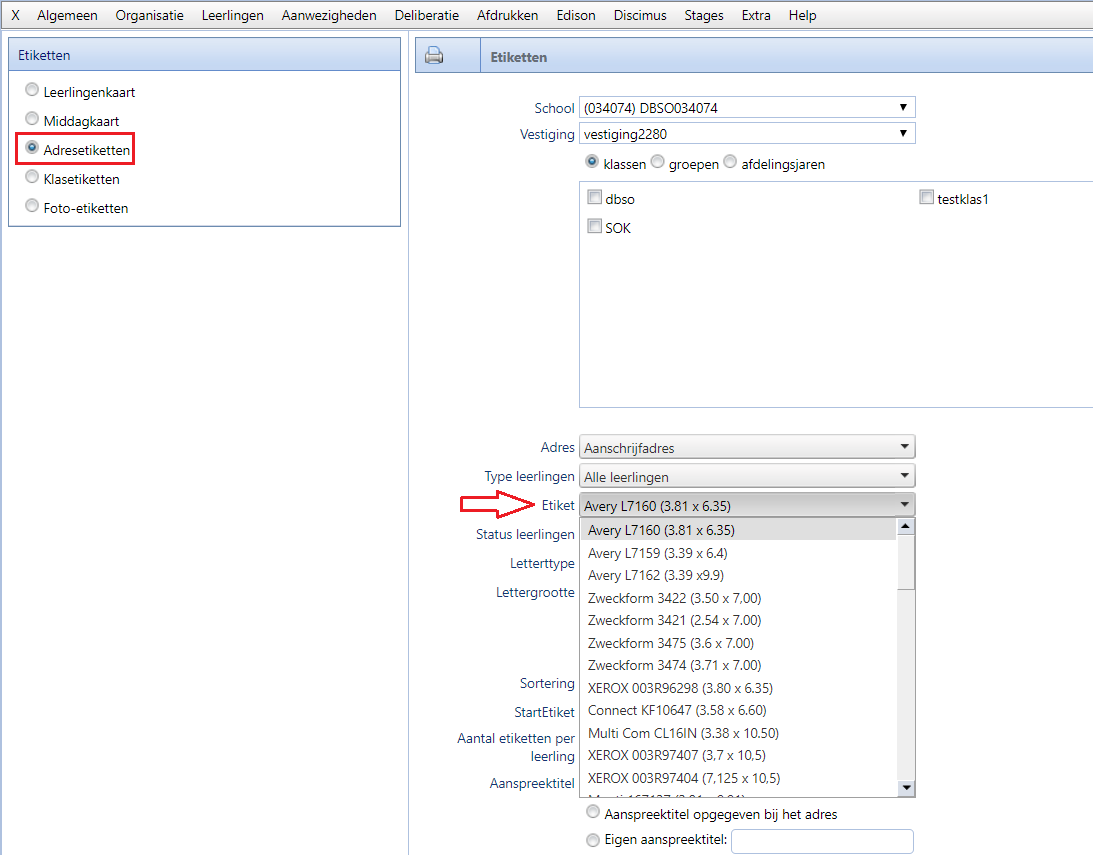The image size is (1093, 855).
Task: Click the dropdown list scroll down arrow
Action: (906, 788)
